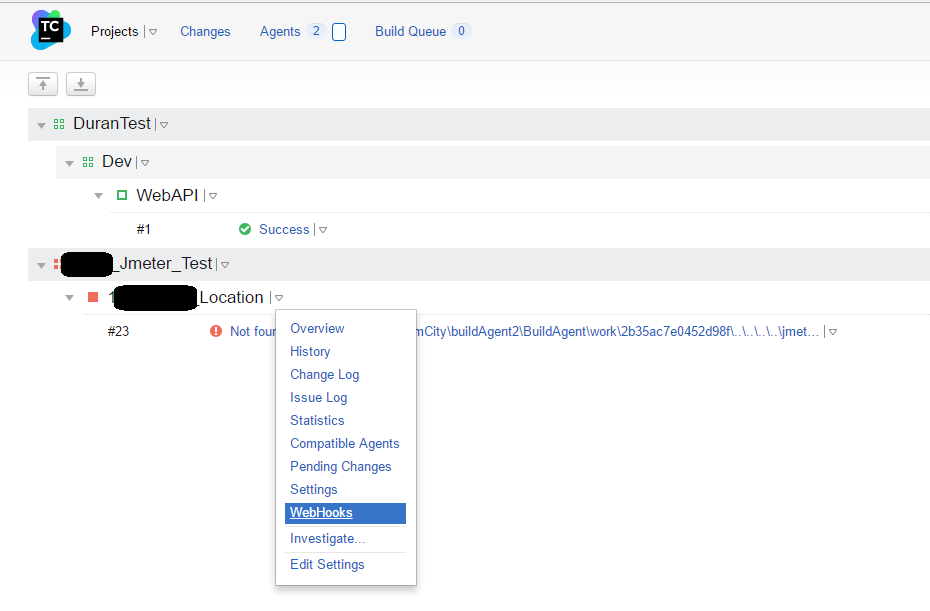Choose Investigate... in the menu
The height and width of the screenshot is (611, 930).
click(327, 539)
